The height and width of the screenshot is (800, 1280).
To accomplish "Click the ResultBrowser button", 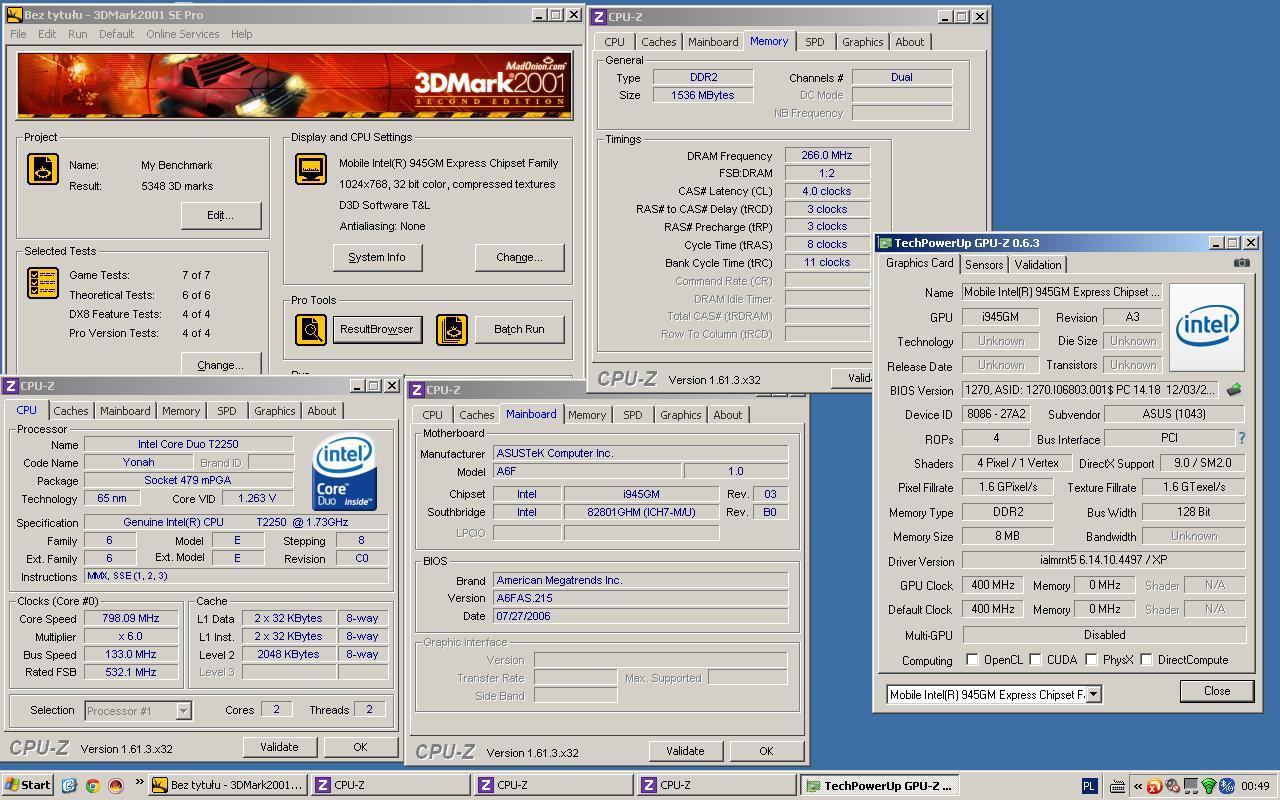I will tap(376, 329).
